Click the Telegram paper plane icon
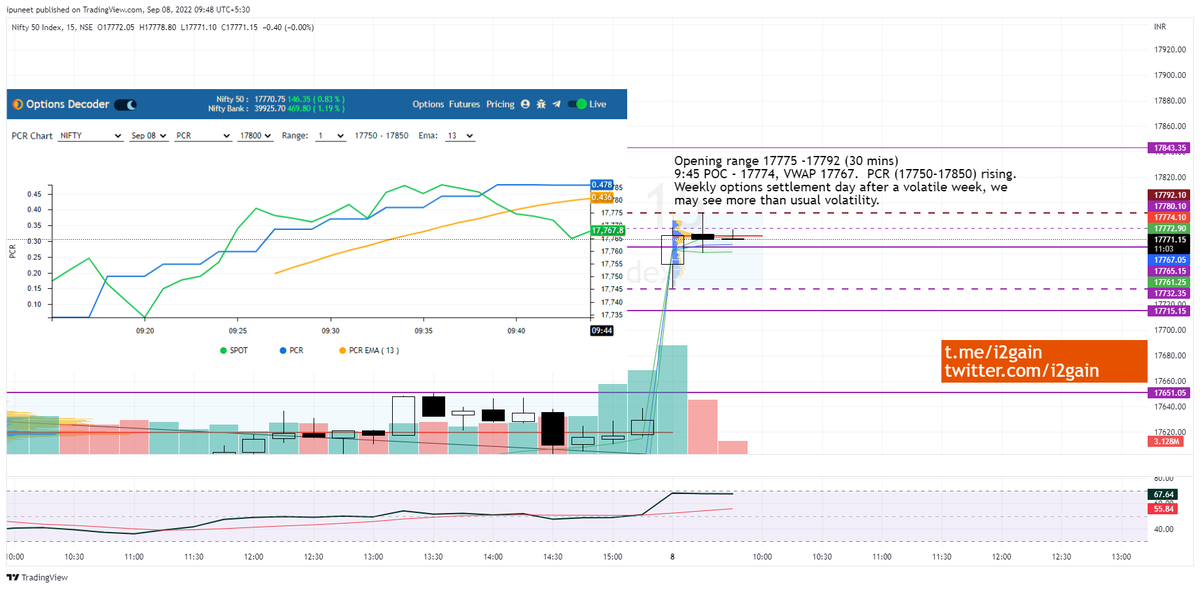 [557, 104]
